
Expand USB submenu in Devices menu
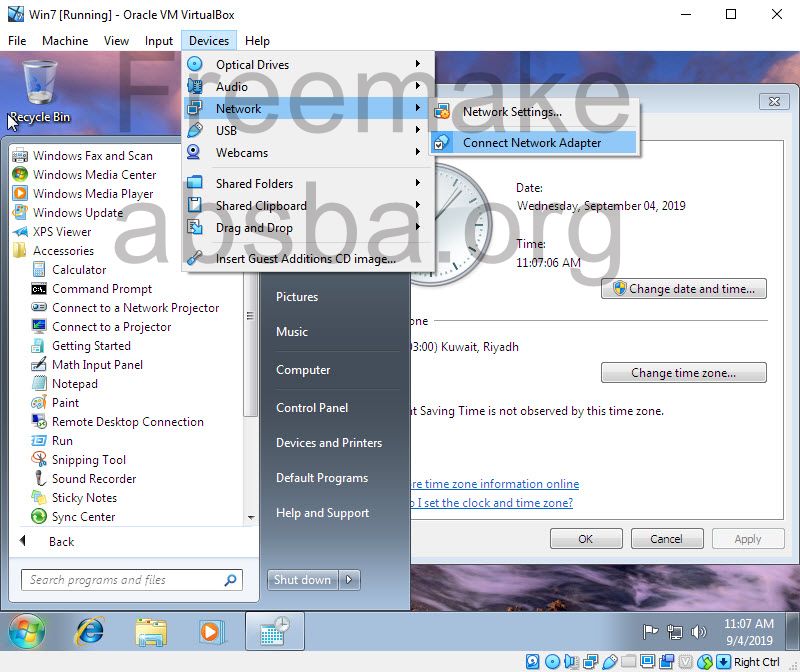coord(309,130)
